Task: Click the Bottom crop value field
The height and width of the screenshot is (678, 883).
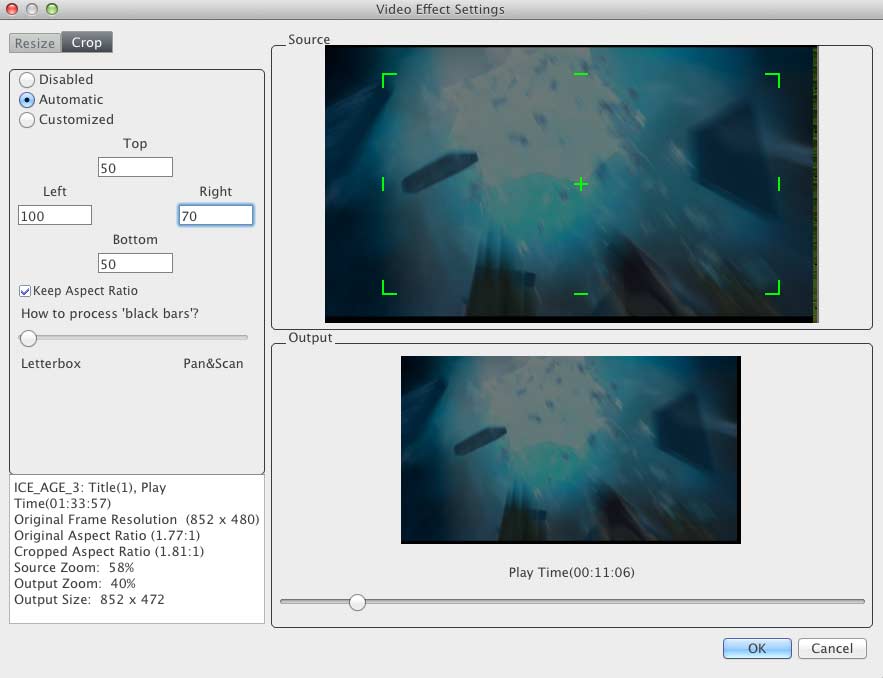Action: 135,263
